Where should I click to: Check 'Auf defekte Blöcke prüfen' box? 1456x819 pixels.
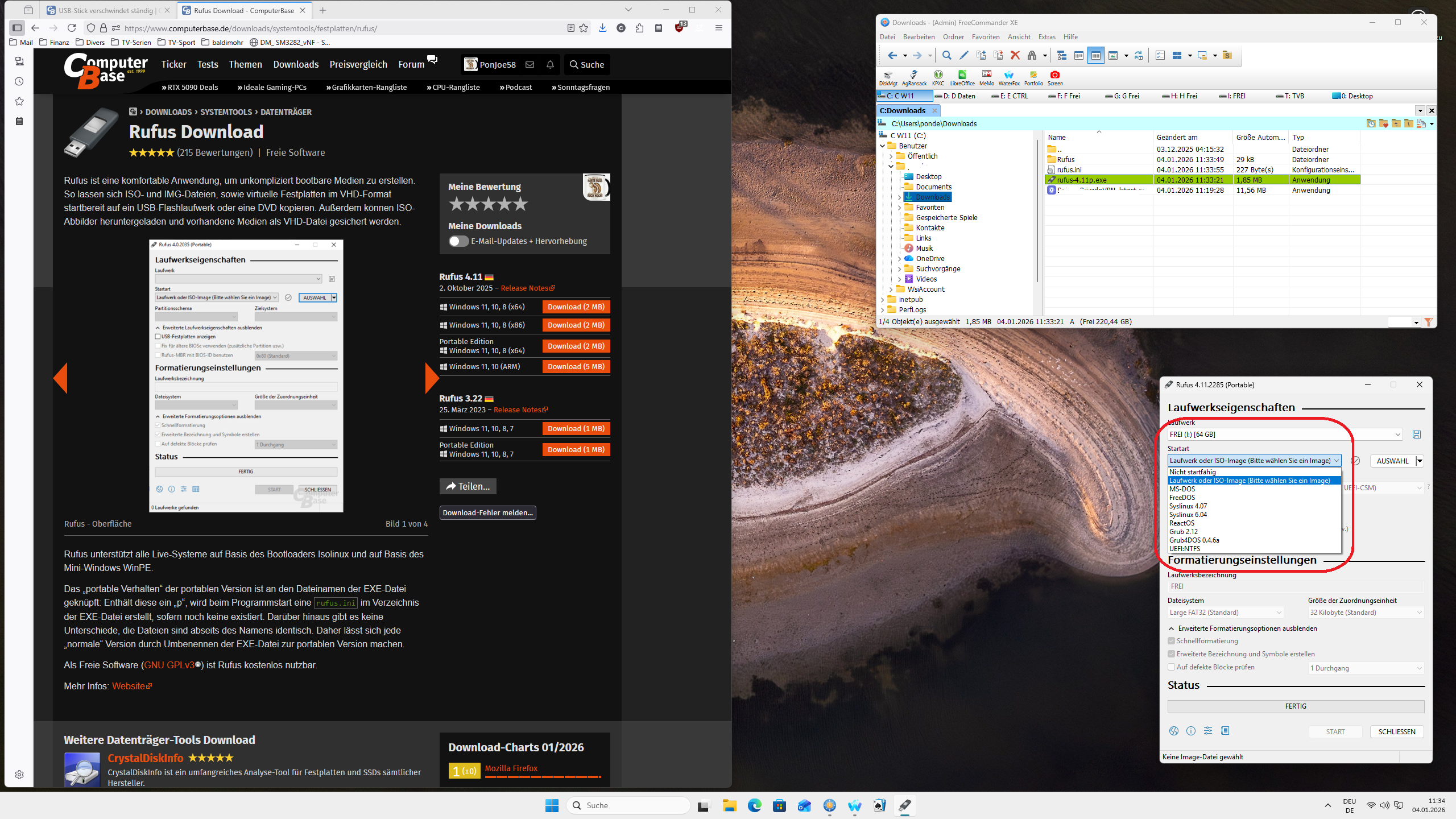coord(1172,667)
